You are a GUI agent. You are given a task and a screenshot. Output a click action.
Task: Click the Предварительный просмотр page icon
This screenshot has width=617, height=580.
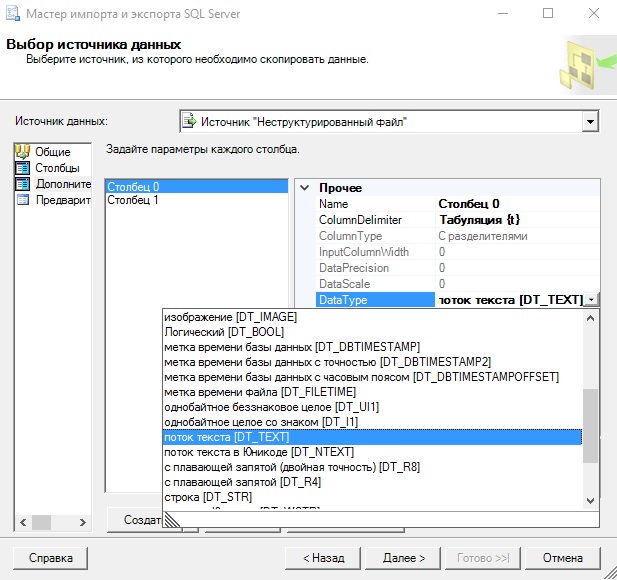pyautogui.click(x=22, y=200)
